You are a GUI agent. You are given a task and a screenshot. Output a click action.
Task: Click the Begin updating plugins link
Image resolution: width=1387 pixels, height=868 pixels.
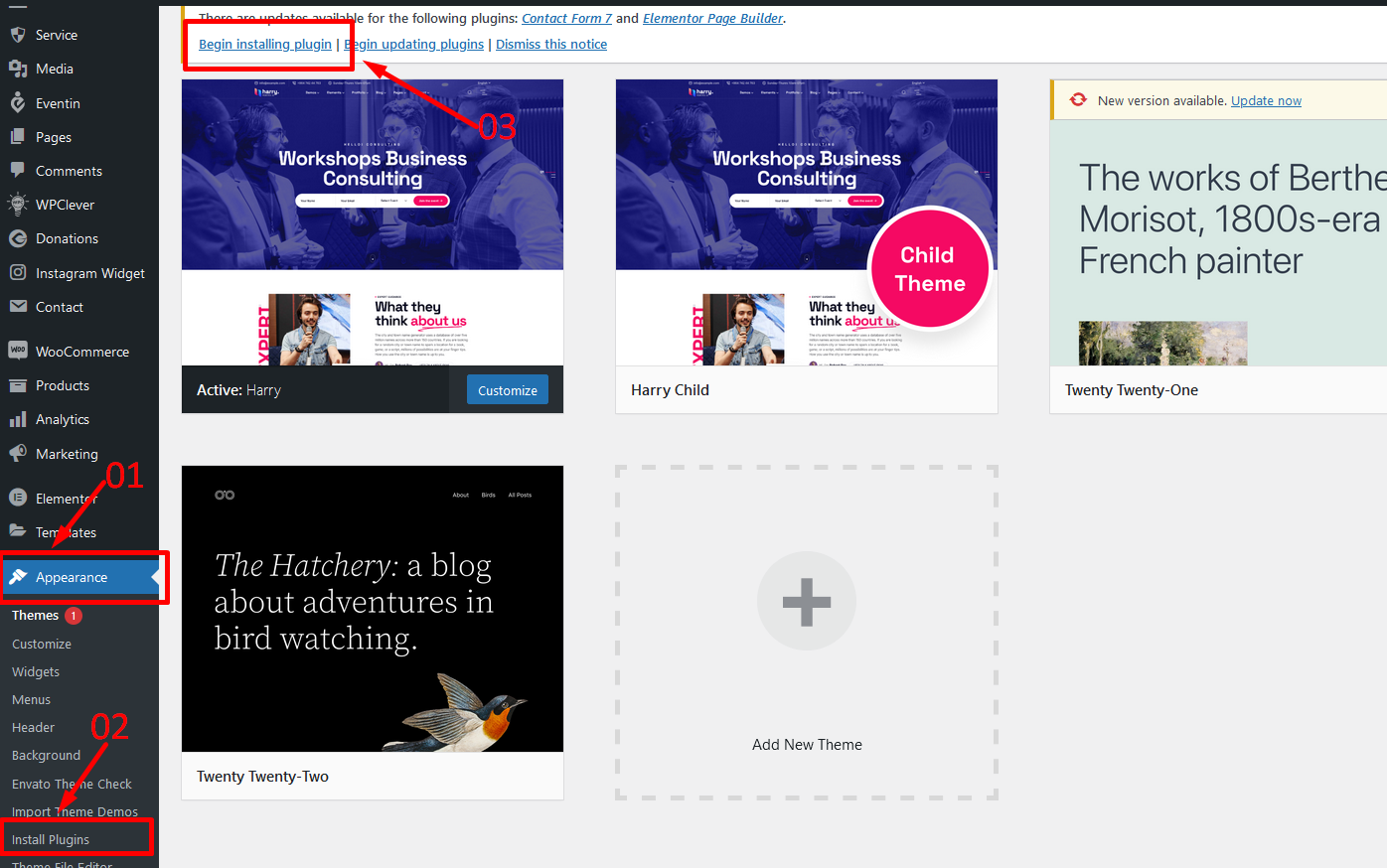[413, 44]
